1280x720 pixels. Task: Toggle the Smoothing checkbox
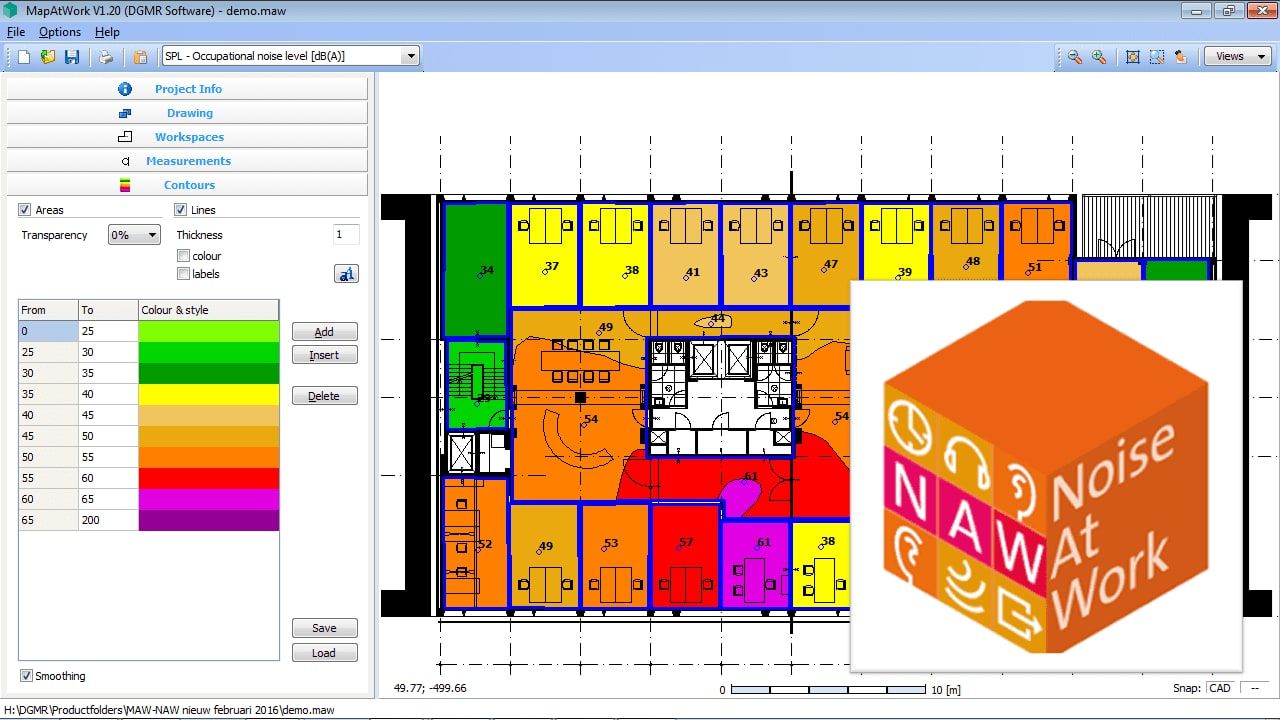point(26,676)
